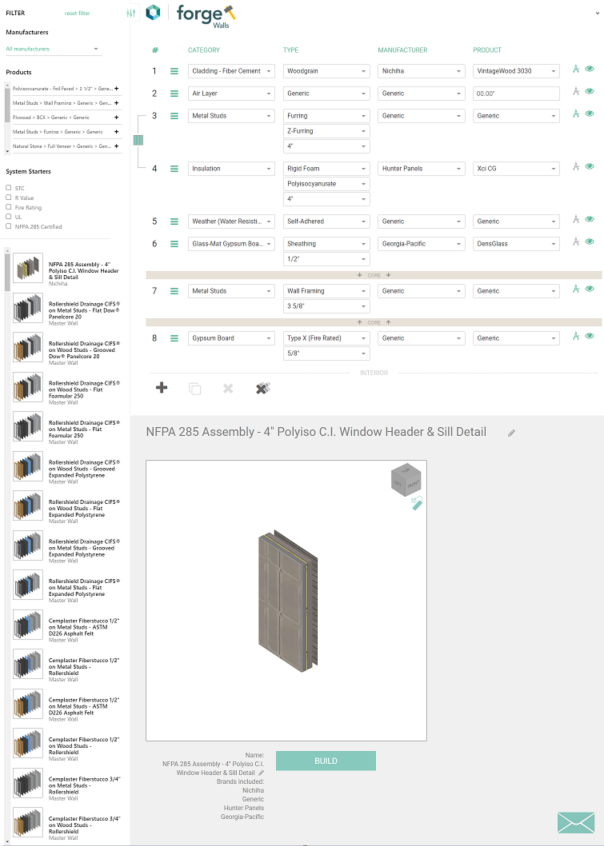This screenshot has height=846, width=604.
Task: Open the Nichiha manufacturer dropdown
Action: coord(421,71)
